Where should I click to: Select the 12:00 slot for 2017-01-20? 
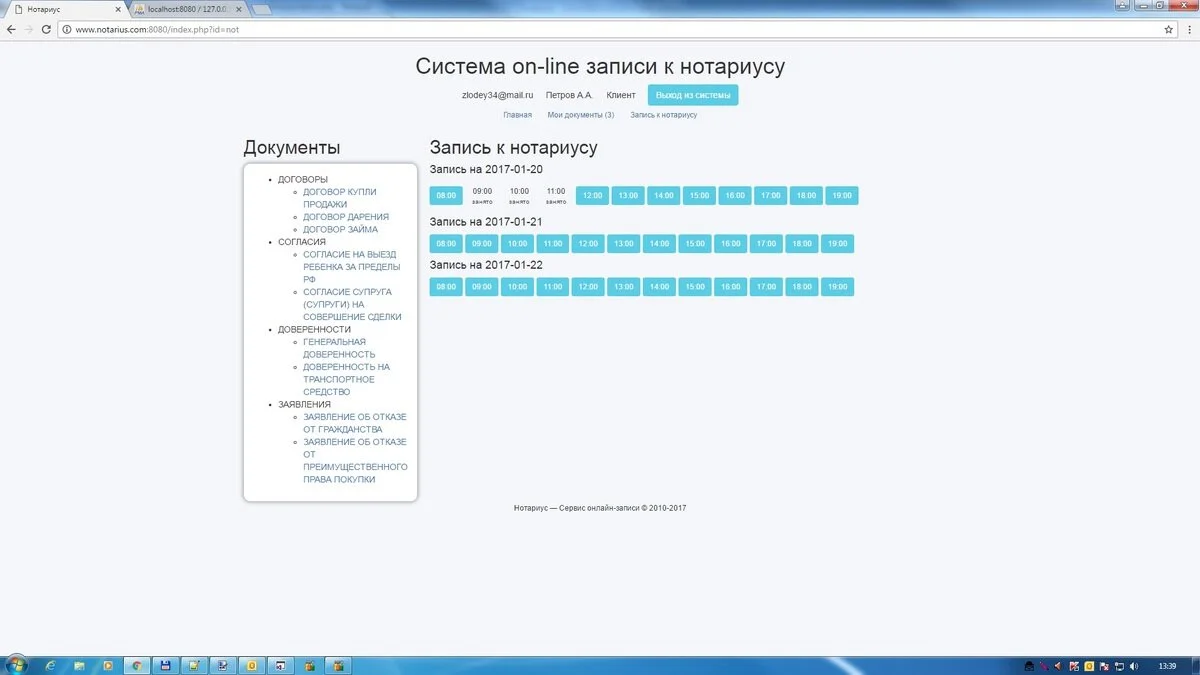591,195
